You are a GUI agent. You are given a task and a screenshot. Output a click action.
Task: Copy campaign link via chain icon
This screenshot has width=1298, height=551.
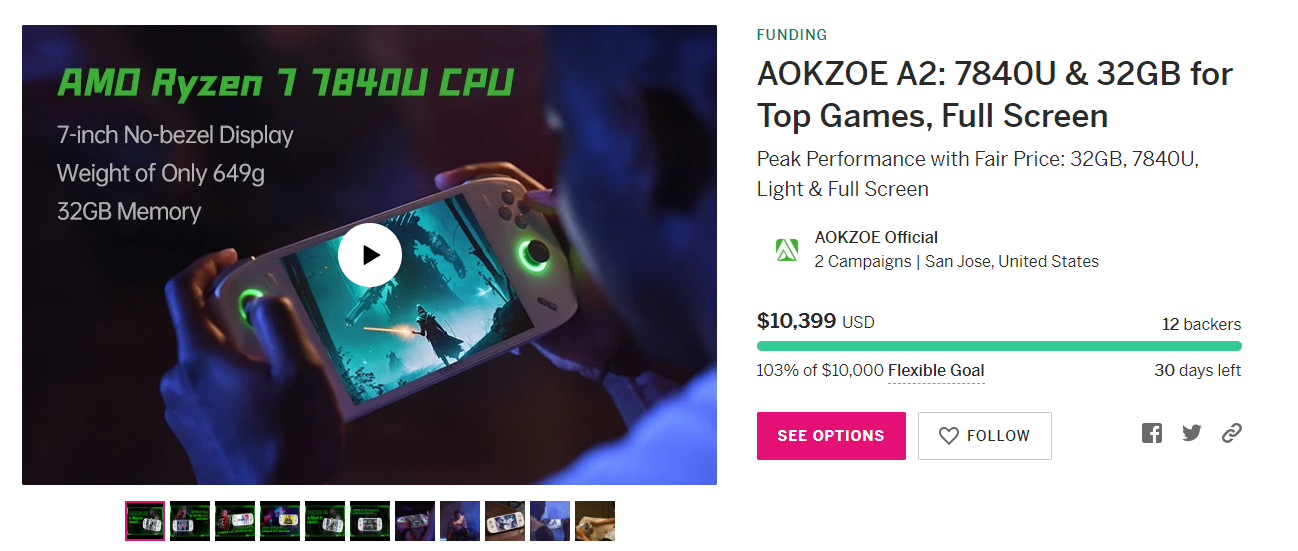click(x=1232, y=433)
